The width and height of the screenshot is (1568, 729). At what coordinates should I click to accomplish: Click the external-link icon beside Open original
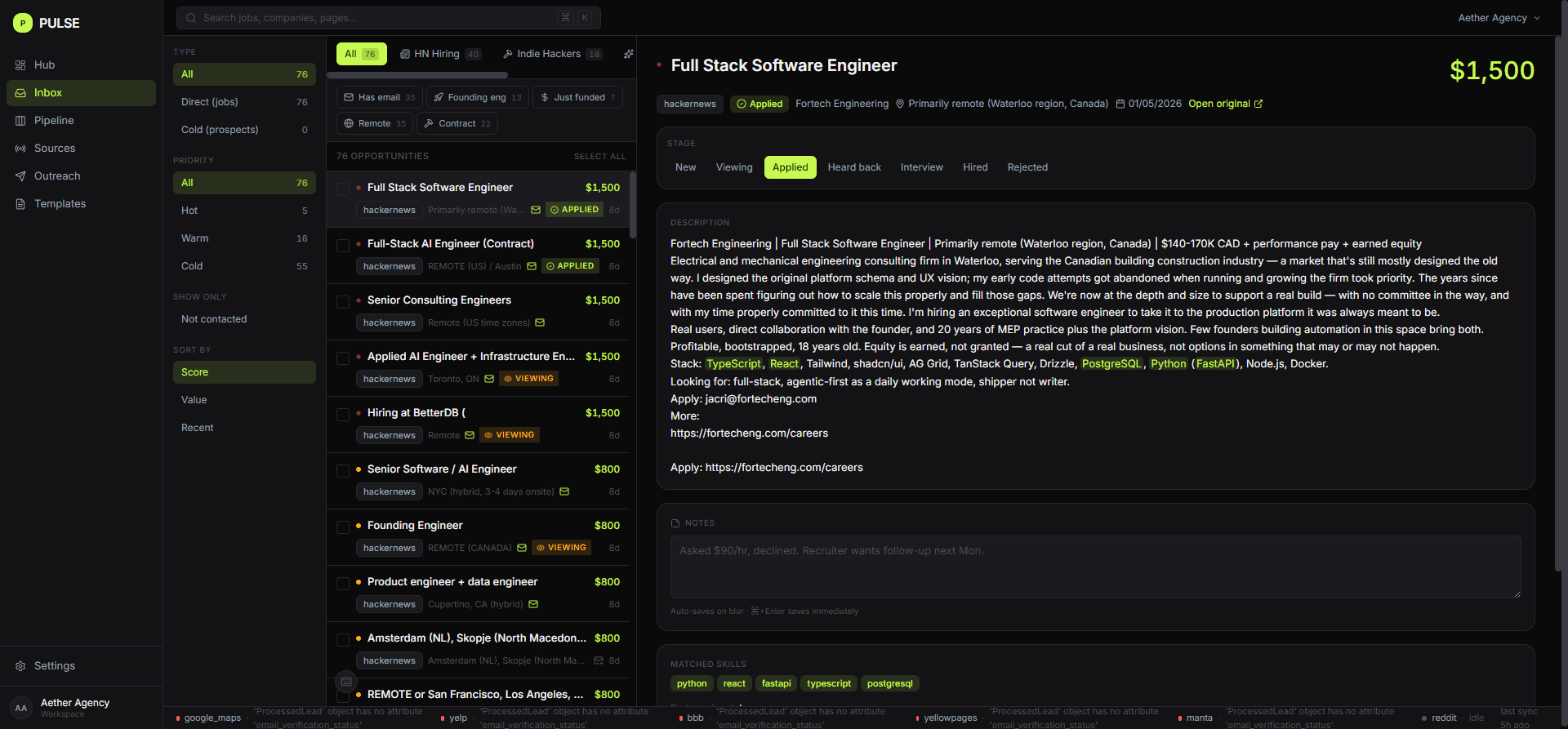pyautogui.click(x=1258, y=104)
